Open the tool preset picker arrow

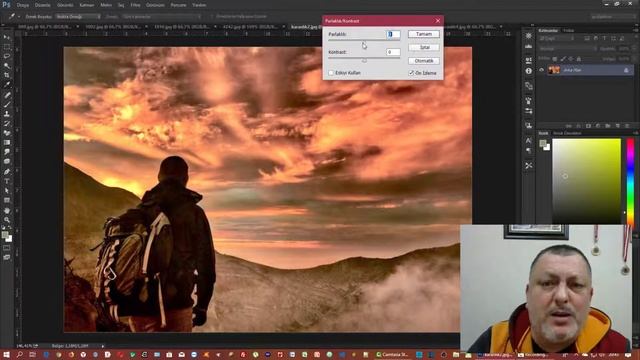click(19, 17)
